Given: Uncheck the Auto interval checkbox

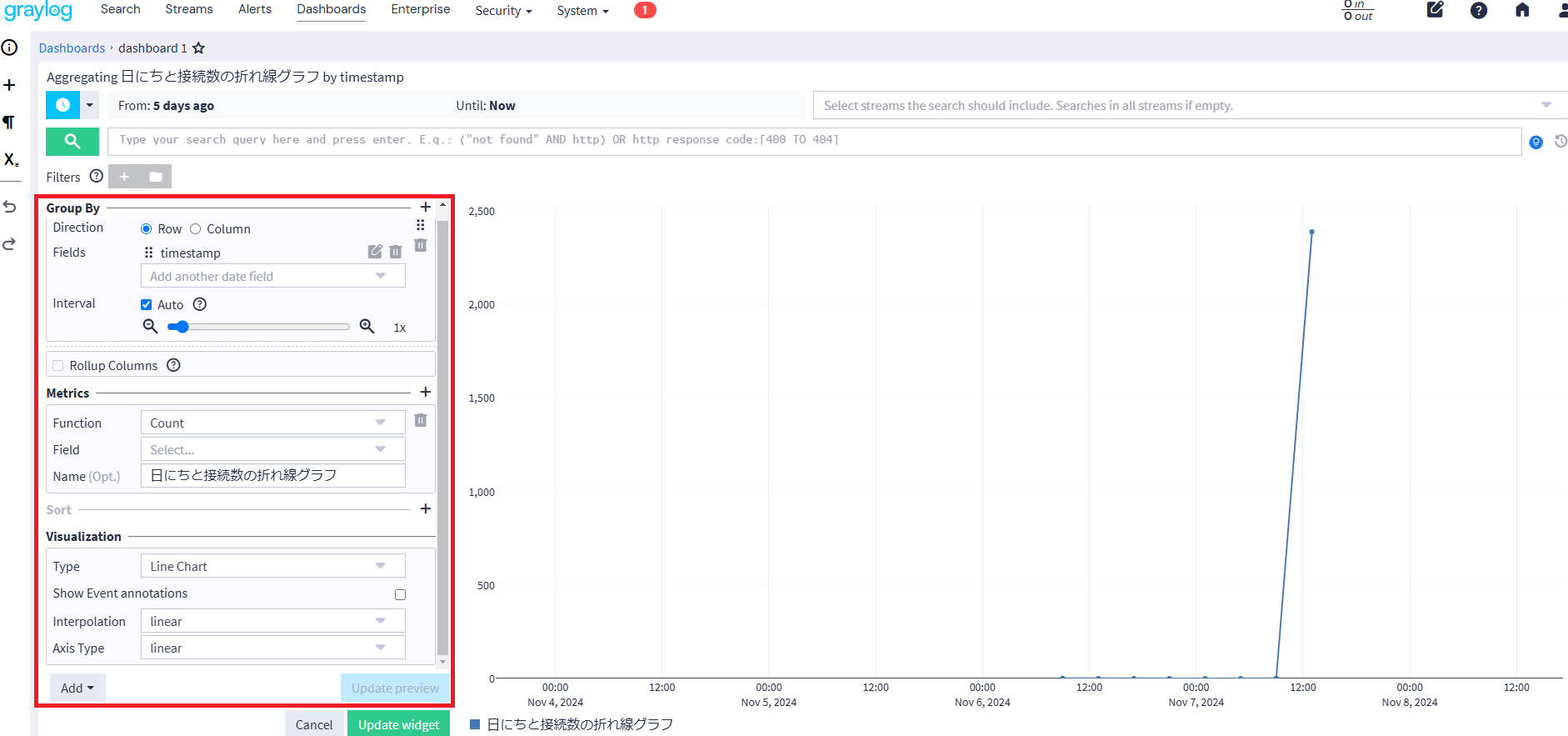Looking at the screenshot, I should pos(147,305).
